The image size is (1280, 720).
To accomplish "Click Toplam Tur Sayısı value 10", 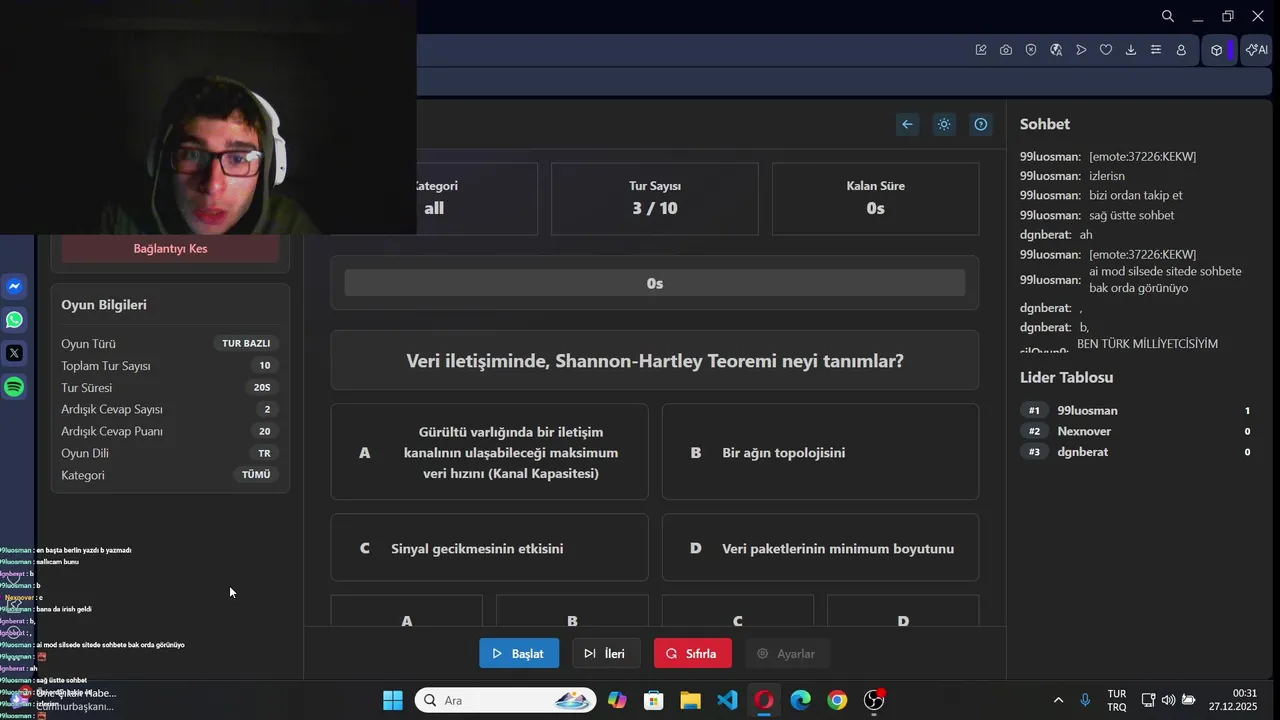I will coord(265,365).
